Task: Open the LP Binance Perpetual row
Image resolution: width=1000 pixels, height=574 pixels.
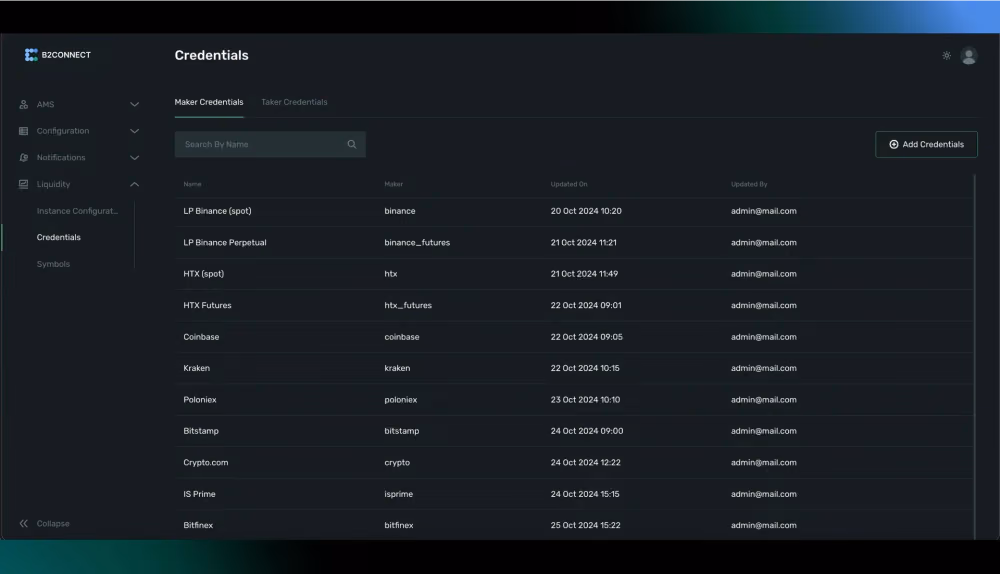Action: tap(574, 242)
